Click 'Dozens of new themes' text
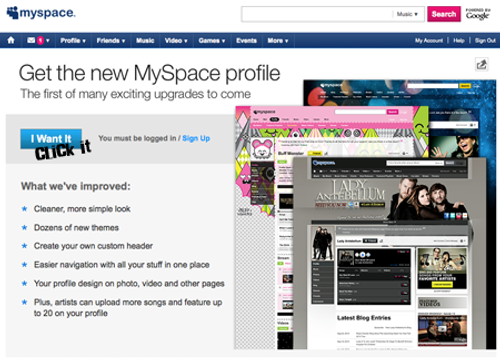 [x=76, y=228]
